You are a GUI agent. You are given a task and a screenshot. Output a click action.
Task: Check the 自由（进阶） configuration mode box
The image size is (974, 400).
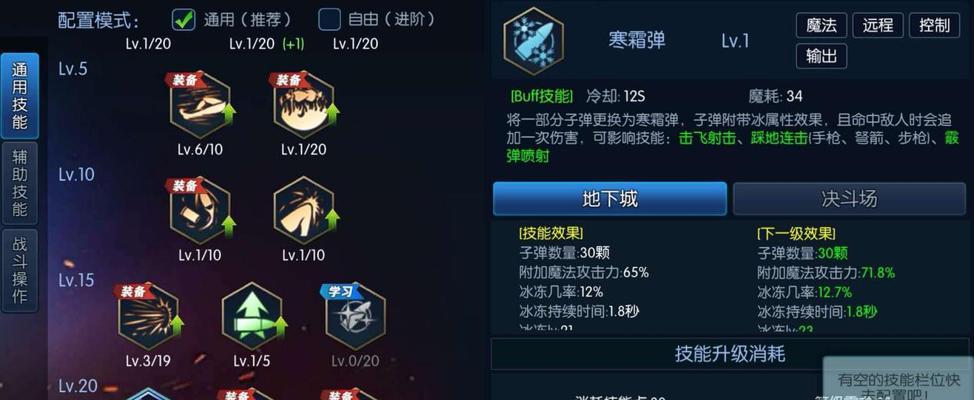(x=329, y=19)
